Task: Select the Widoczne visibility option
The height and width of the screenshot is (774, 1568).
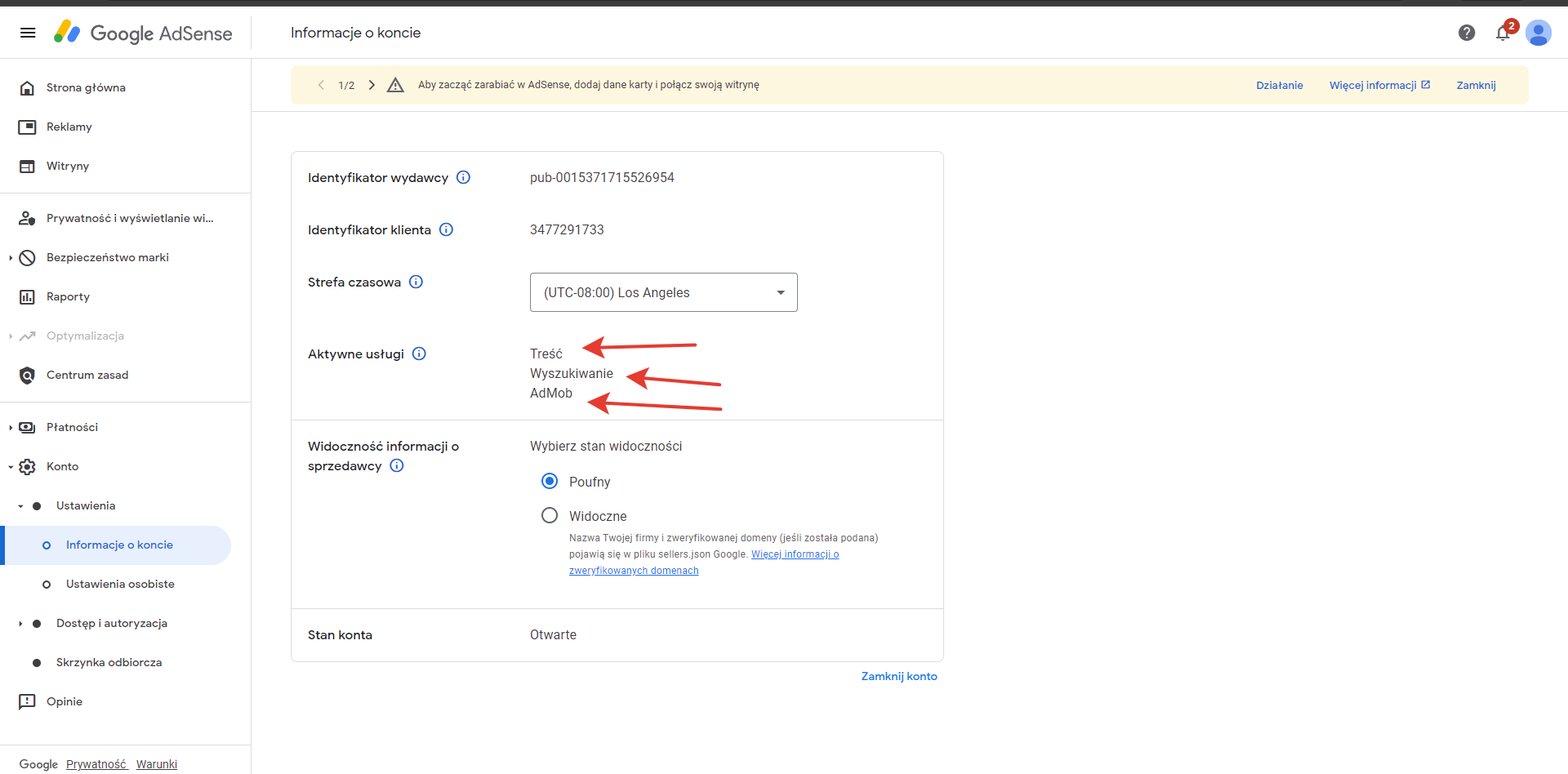Action: [x=550, y=515]
